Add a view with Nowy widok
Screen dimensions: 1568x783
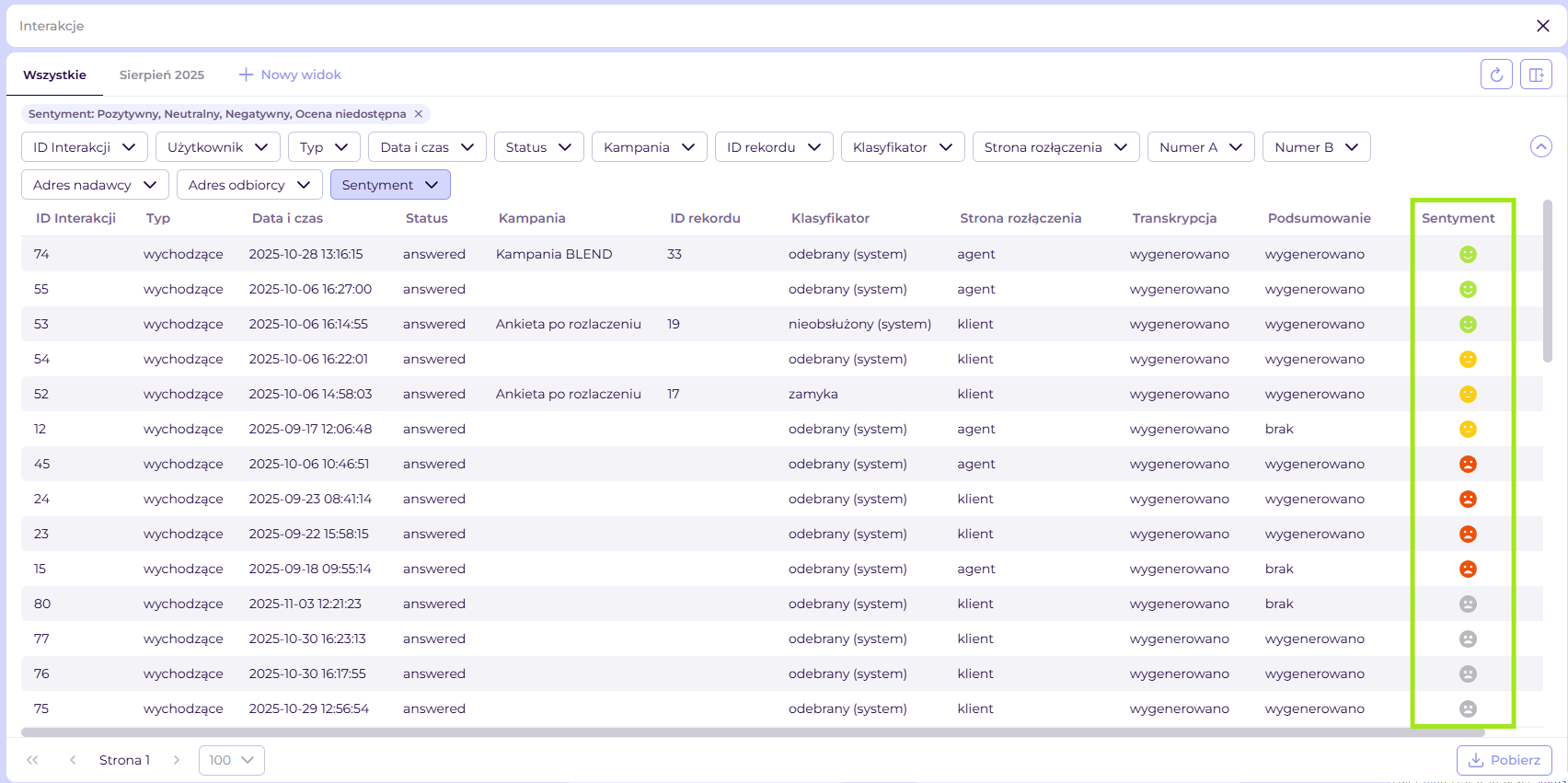coord(290,75)
